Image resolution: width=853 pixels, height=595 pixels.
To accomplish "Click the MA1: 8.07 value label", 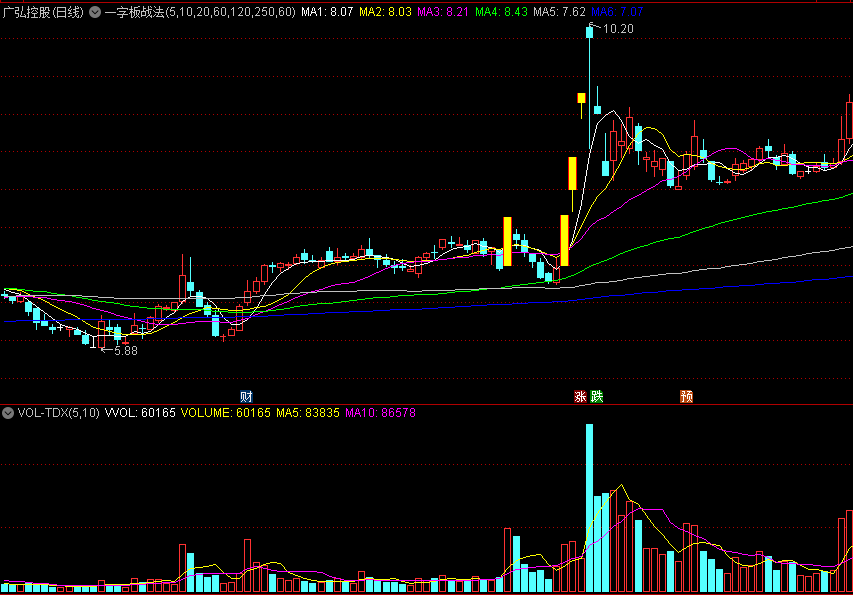I will click(327, 12).
